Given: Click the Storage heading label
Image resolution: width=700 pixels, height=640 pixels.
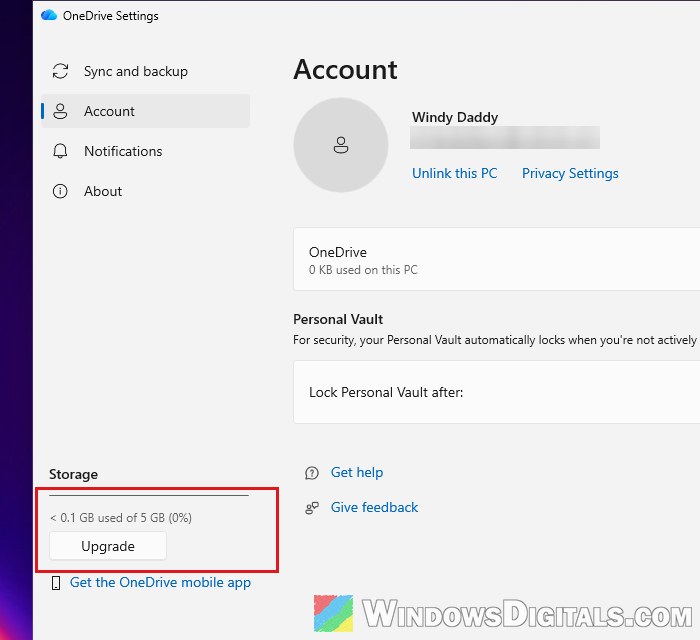Looking at the screenshot, I should [73, 474].
